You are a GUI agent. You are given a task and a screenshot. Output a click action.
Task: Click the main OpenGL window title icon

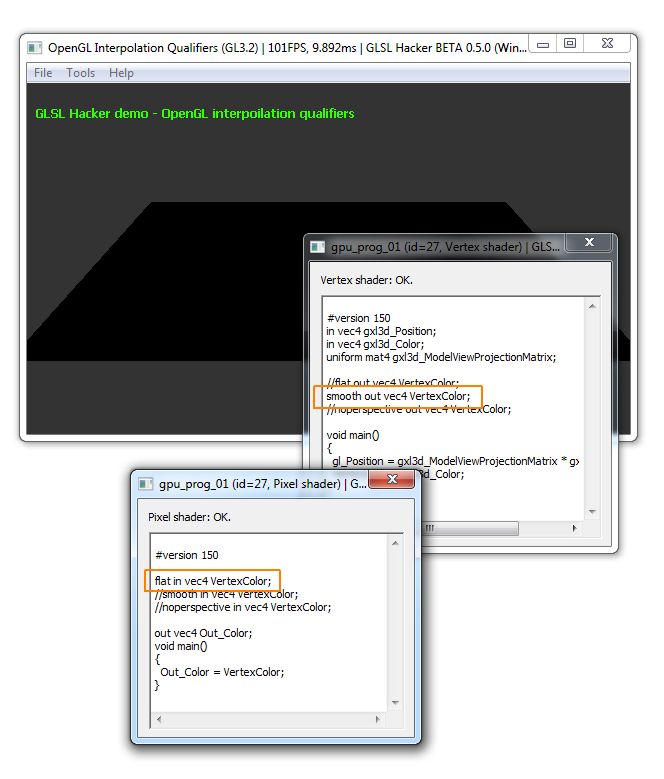[x=34, y=46]
